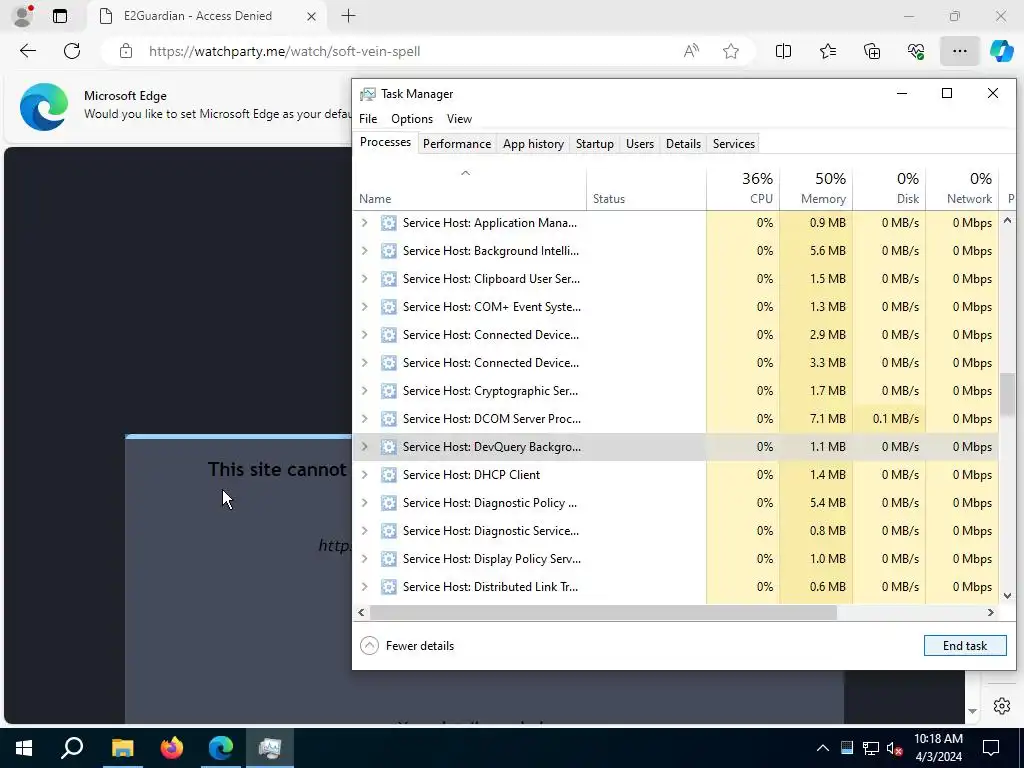Image resolution: width=1024 pixels, height=768 pixels.
Task: Add this page to favorites star
Action: [731, 51]
